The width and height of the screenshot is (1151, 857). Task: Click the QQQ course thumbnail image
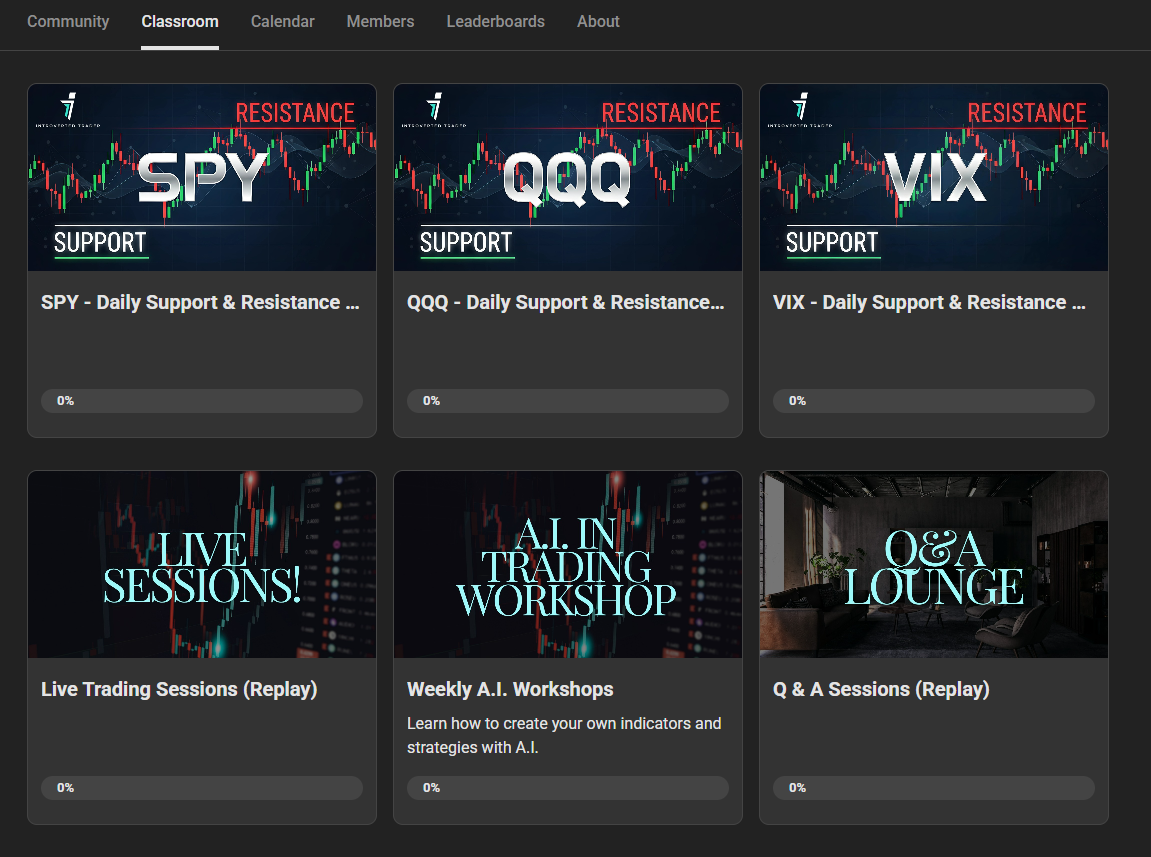pyautogui.click(x=568, y=177)
